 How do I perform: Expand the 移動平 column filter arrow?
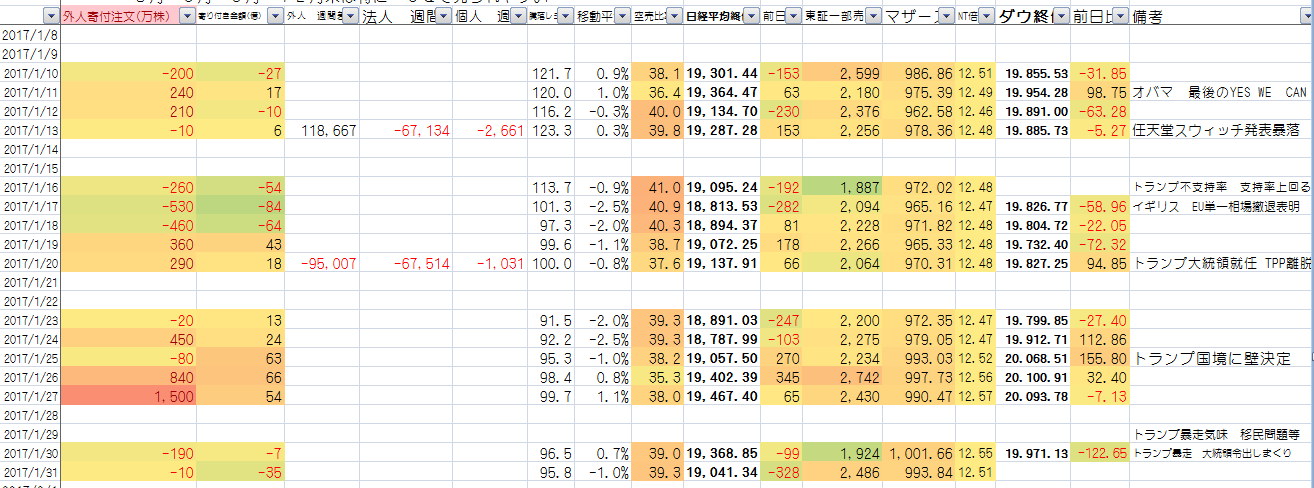click(x=622, y=17)
